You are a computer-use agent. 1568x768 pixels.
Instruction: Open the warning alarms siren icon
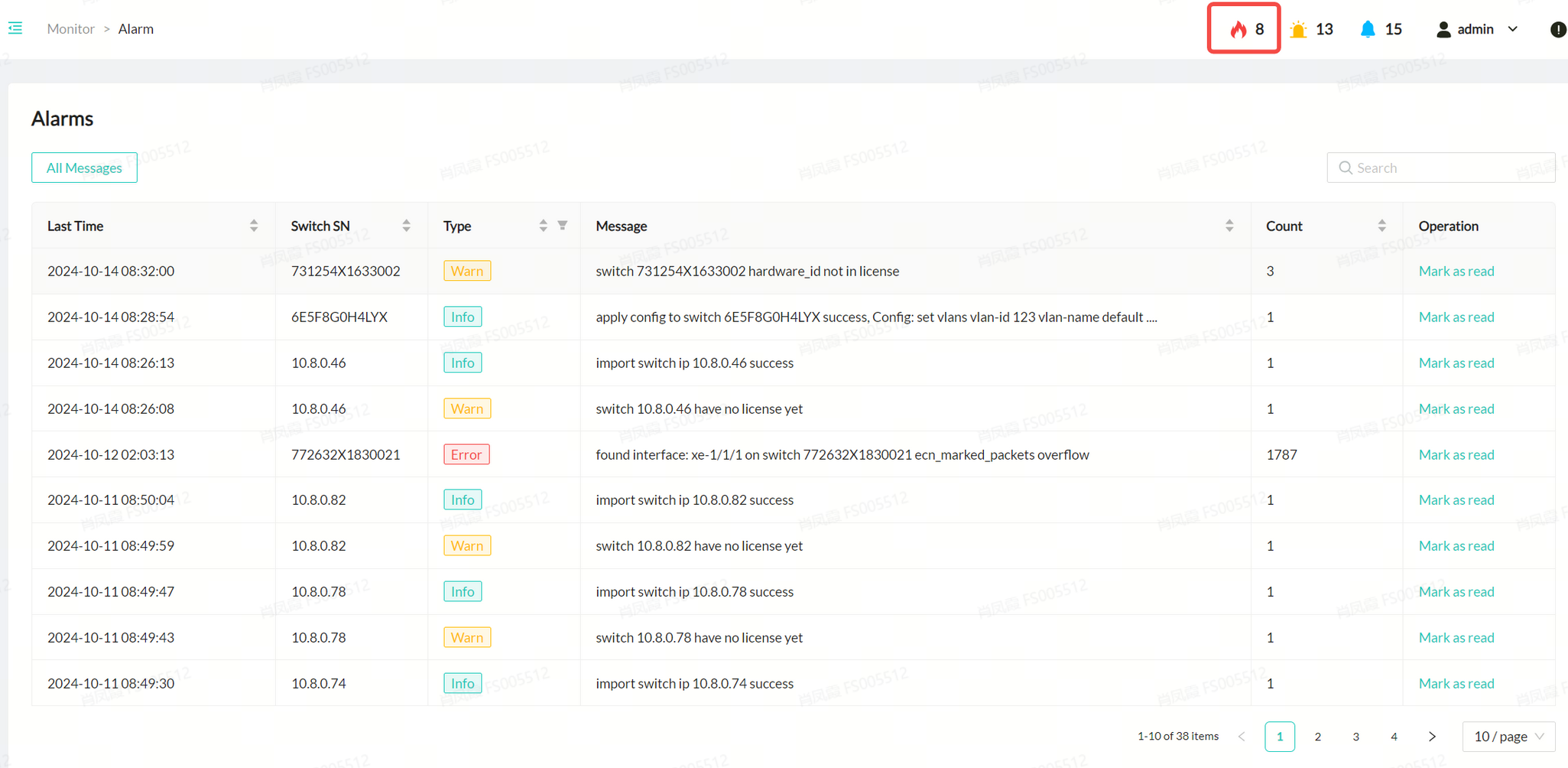(x=1298, y=29)
